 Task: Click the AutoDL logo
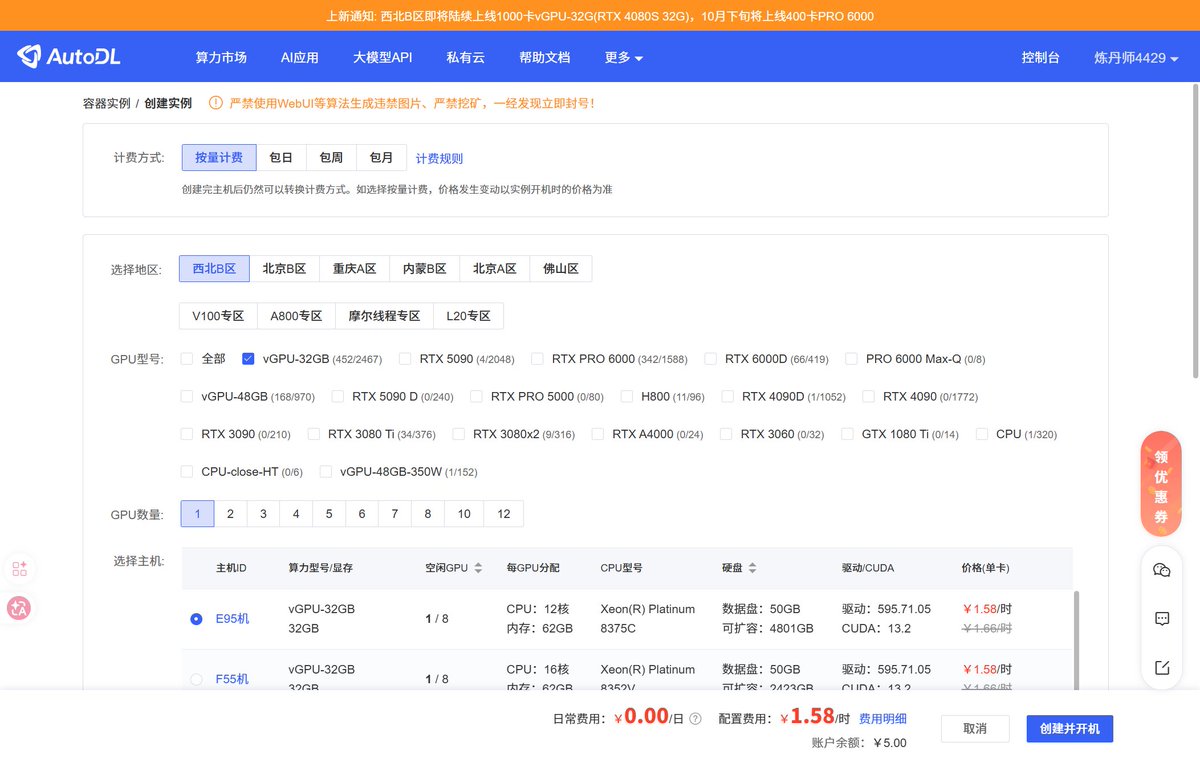click(x=69, y=57)
